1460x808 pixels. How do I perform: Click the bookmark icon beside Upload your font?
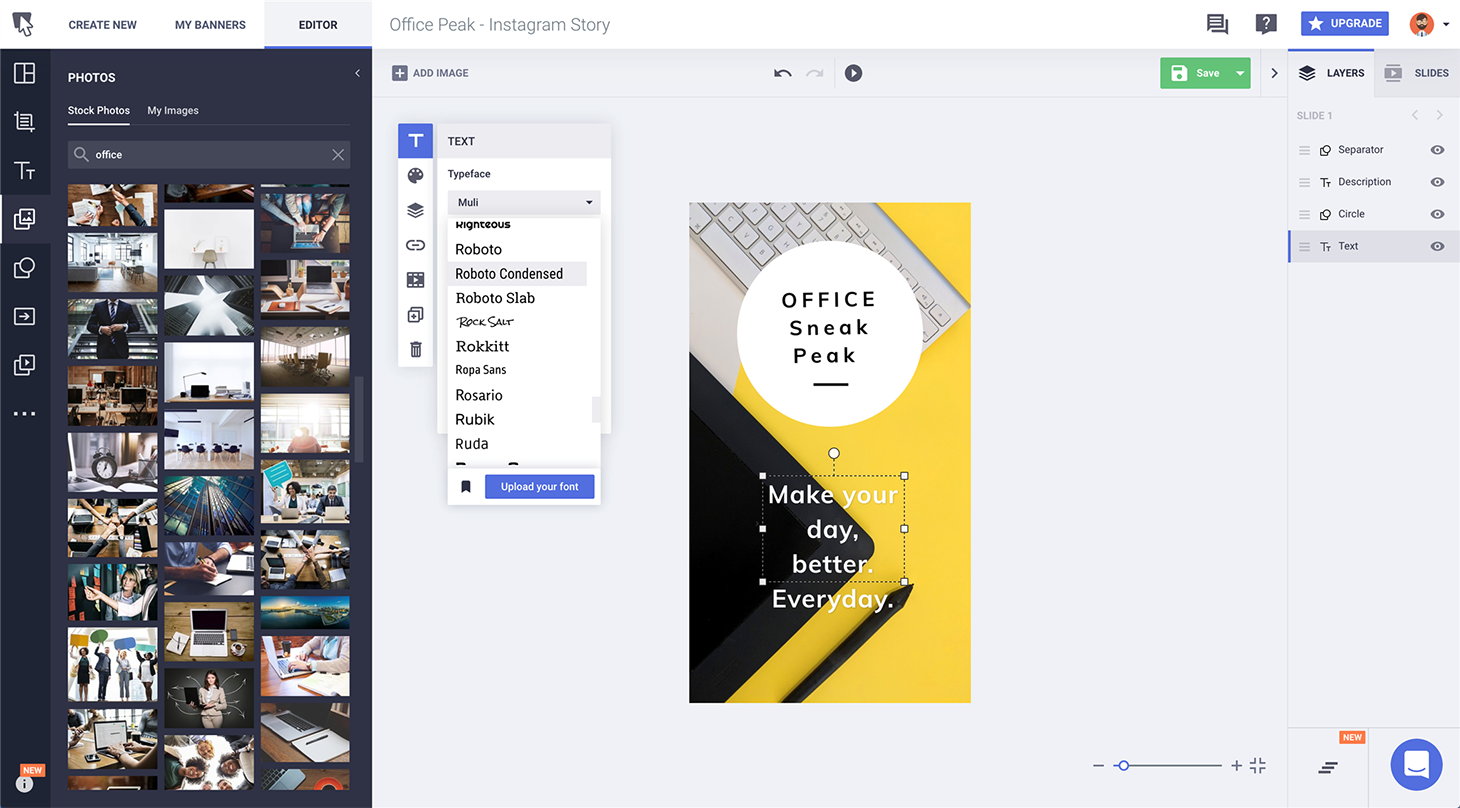(x=466, y=487)
